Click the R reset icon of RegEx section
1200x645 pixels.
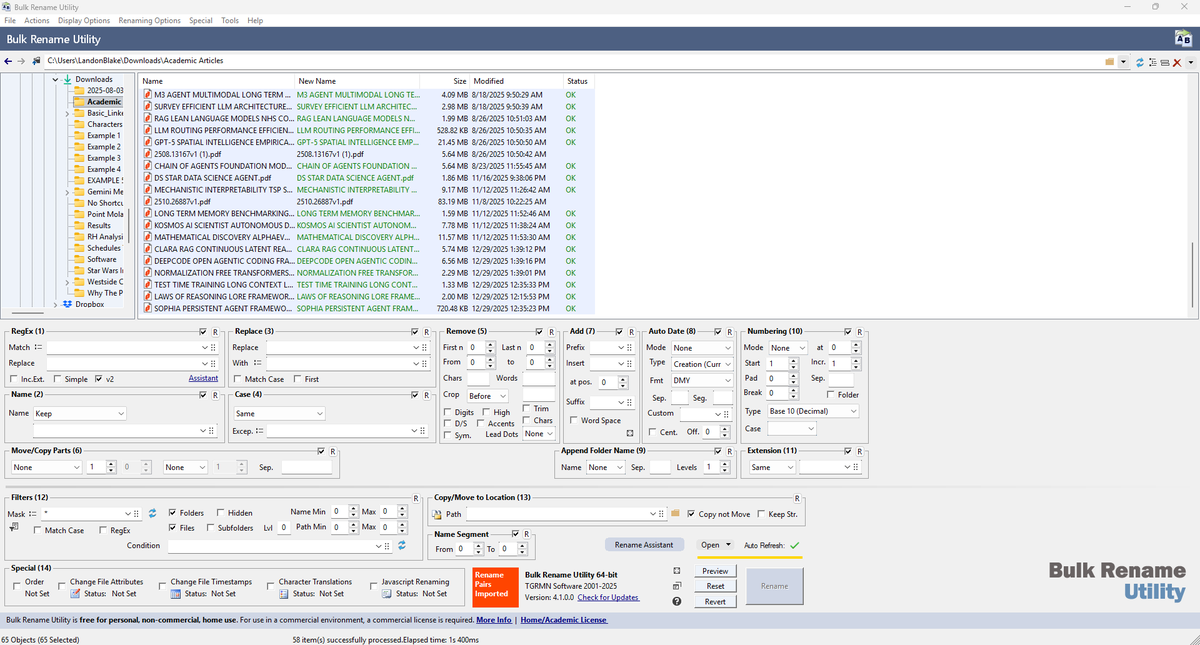[215, 331]
